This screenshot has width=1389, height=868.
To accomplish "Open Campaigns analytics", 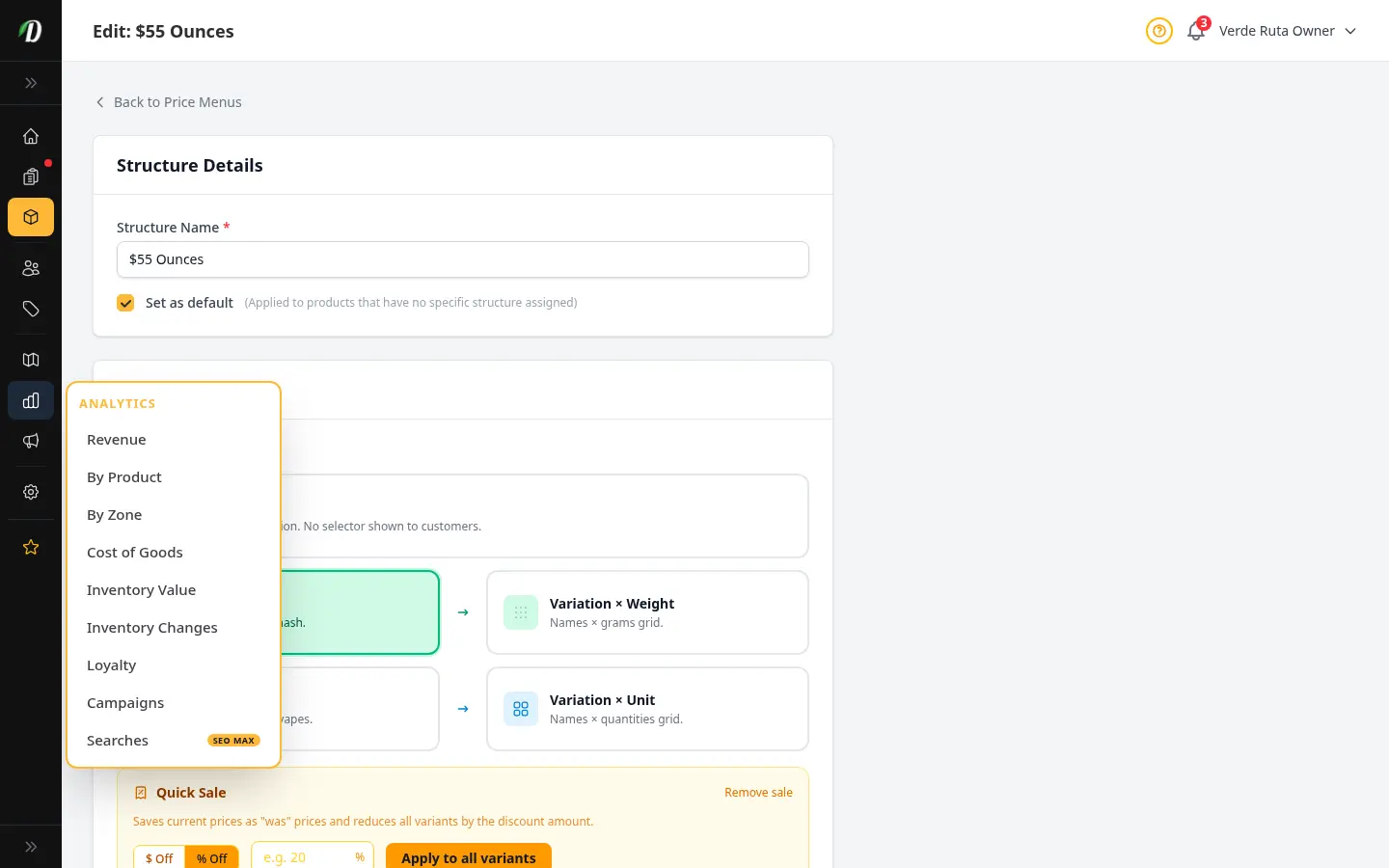I will point(174,703).
